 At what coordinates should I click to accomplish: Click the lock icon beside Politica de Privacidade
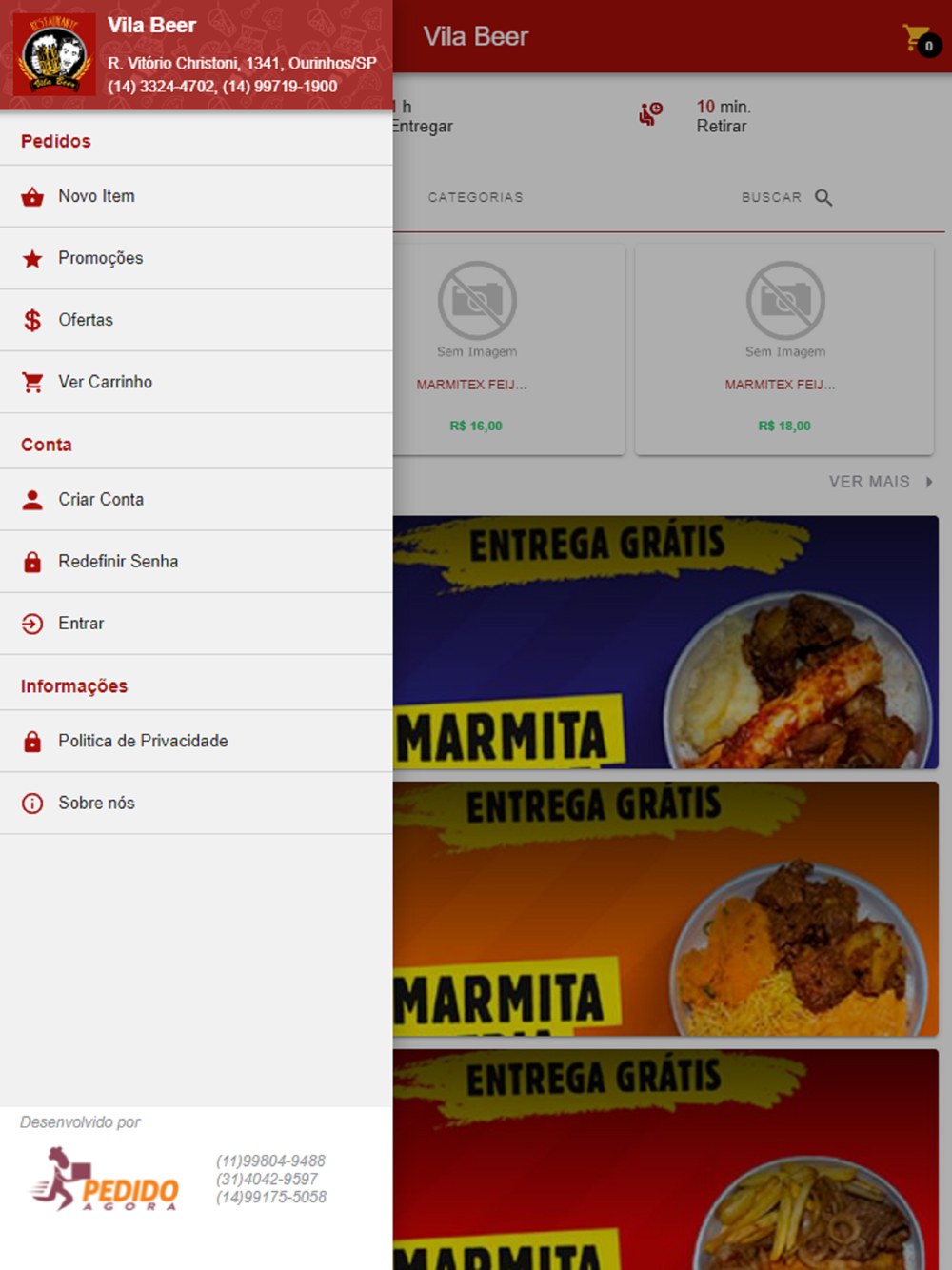point(32,742)
